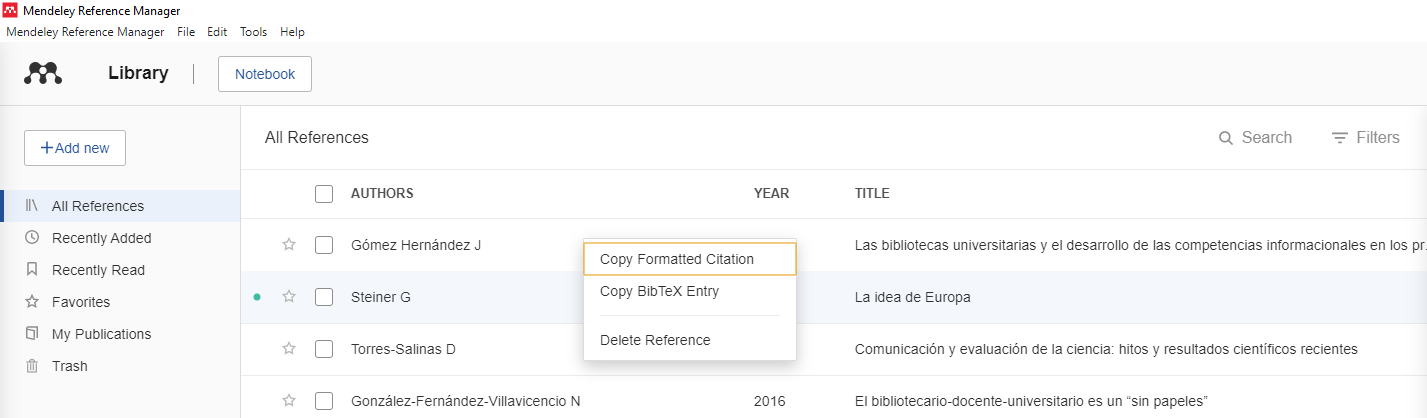Sort by the YEAR column header

tap(771, 194)
